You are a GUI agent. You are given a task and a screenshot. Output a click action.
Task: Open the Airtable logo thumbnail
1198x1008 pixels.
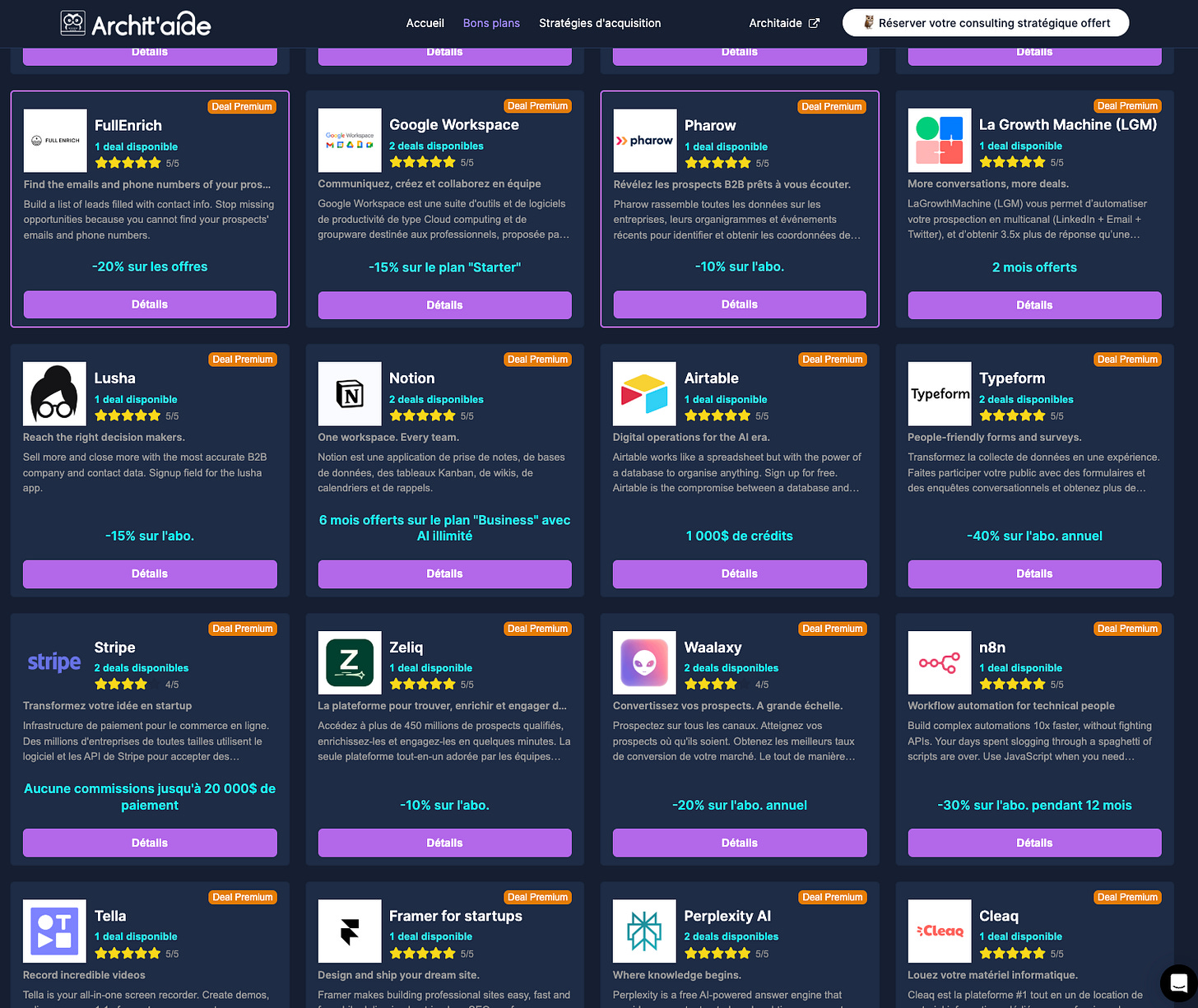[644, 393]
